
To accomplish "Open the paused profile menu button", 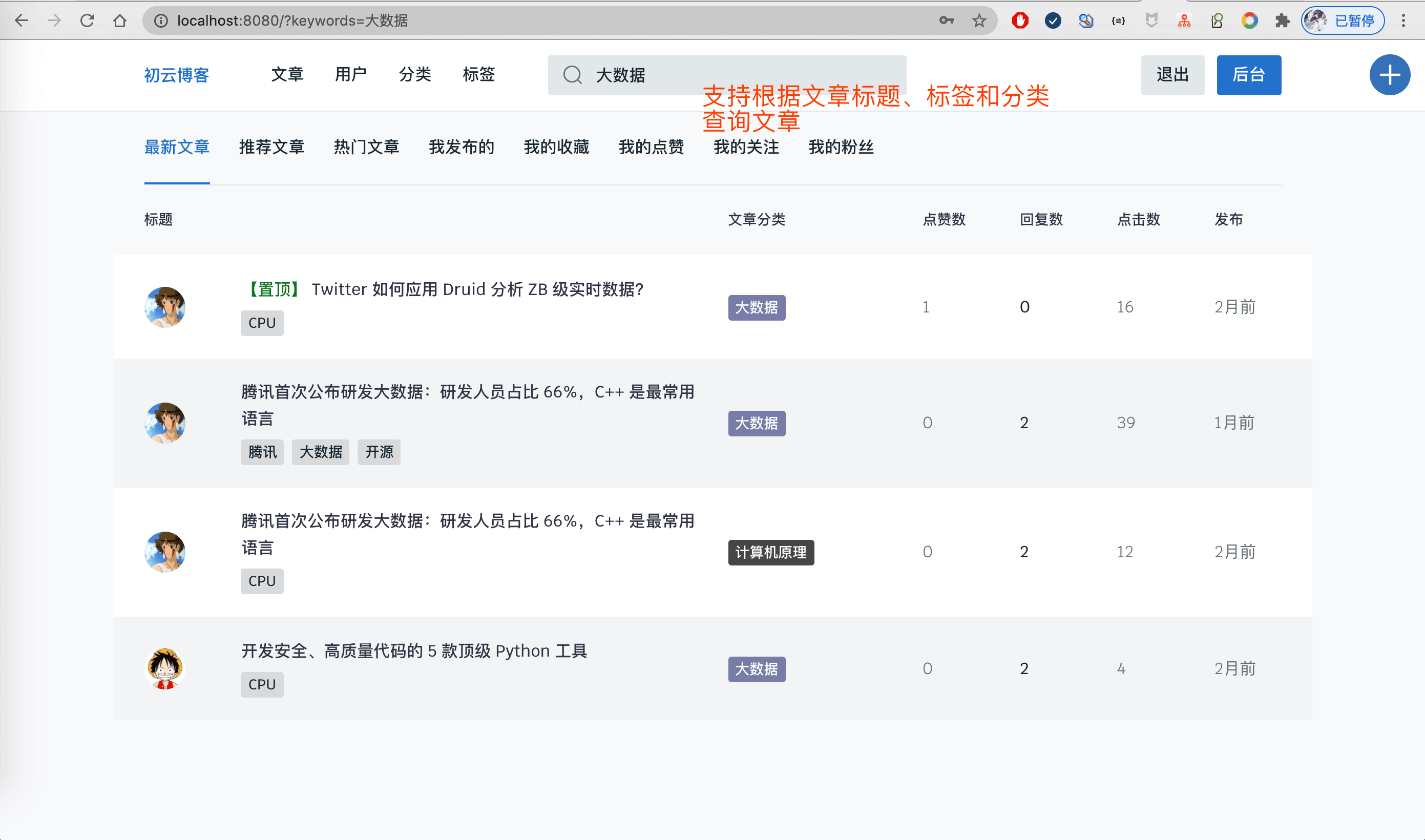I will [1343, 21].
